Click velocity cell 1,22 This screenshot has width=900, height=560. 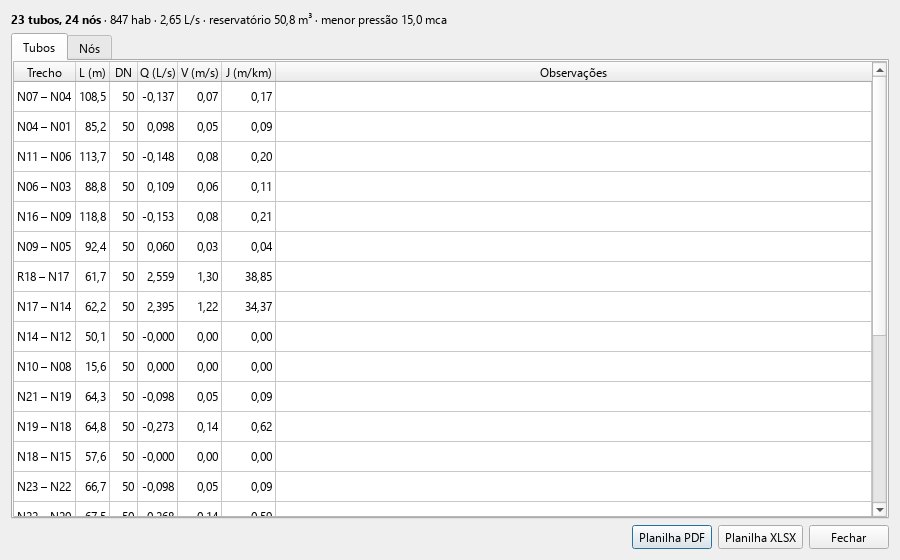(199, 306)
